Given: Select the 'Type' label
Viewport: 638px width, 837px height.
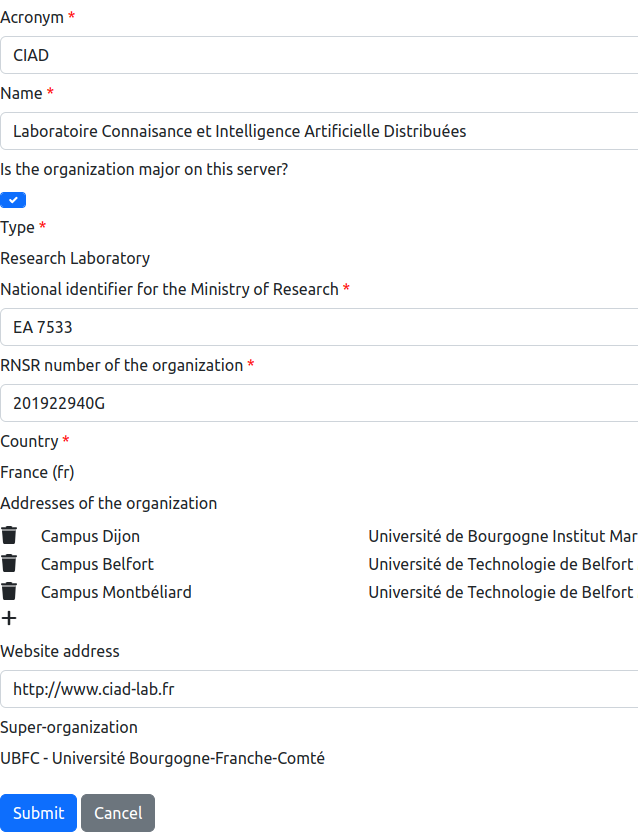Looking at the screenshot, I should pyautogui.click(x=18, y=227).
